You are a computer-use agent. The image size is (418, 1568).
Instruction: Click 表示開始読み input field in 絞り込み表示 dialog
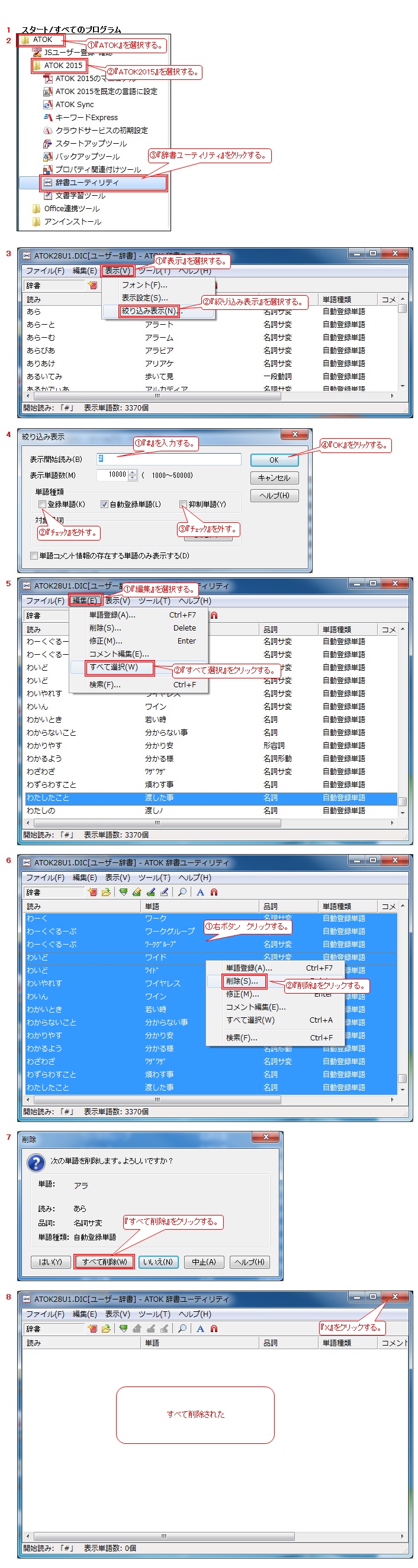click(169, 459)
